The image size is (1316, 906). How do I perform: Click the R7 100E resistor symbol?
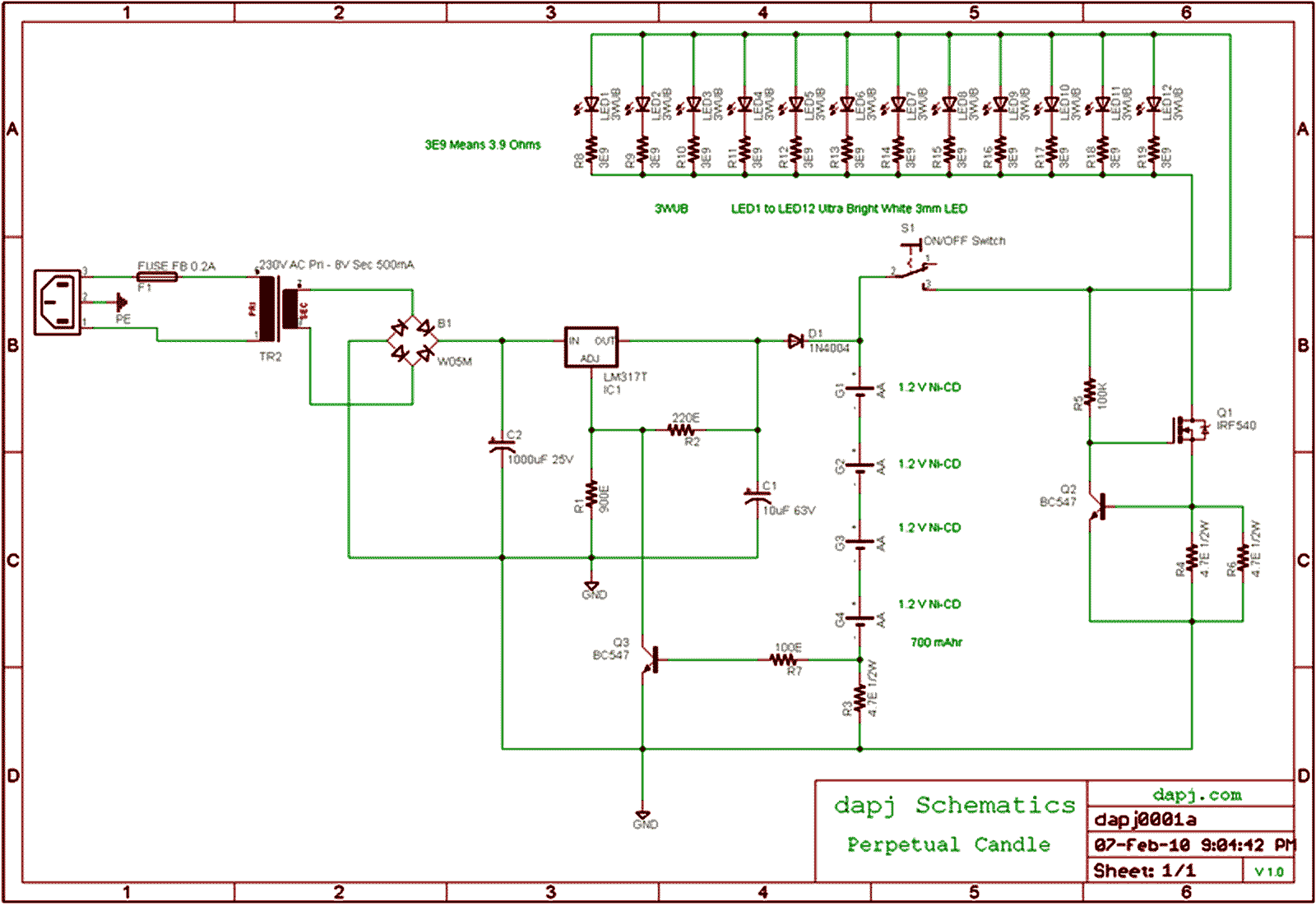pyautogui.click(x=783, y=659)
